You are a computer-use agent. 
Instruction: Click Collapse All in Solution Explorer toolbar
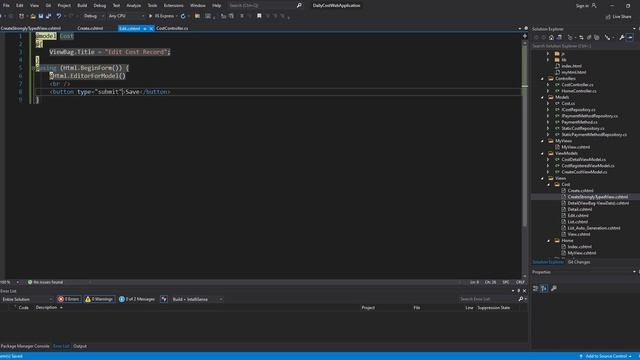click(x=589, y=37)
